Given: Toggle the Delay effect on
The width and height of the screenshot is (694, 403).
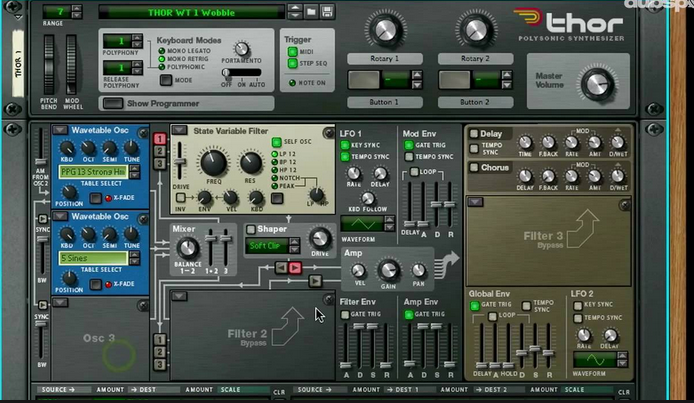Looking at the screenshot, I should 475,133.
